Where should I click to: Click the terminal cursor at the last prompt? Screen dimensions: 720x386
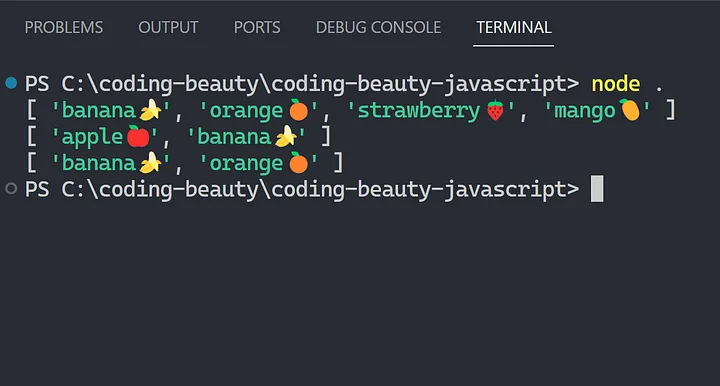pyautogui.click(x=597, y=189)
